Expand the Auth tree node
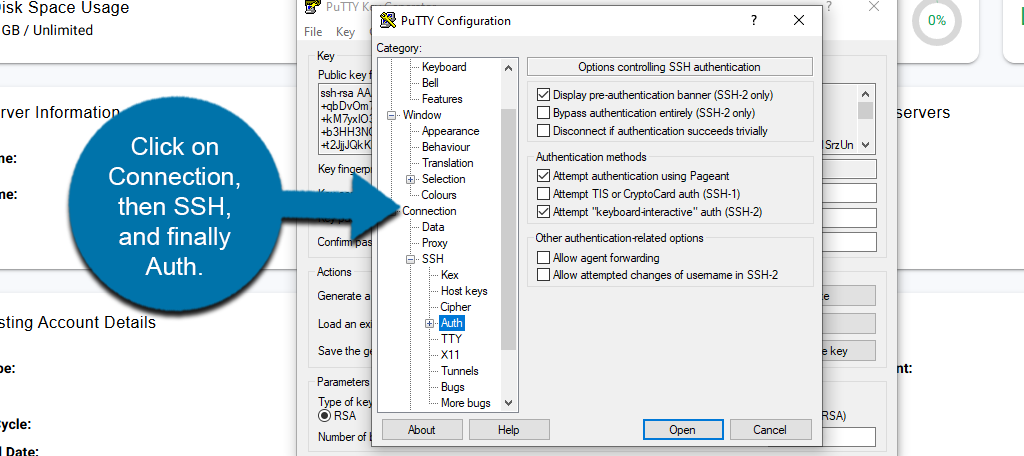The image size is (1024, 456). [x=430, y=323]
